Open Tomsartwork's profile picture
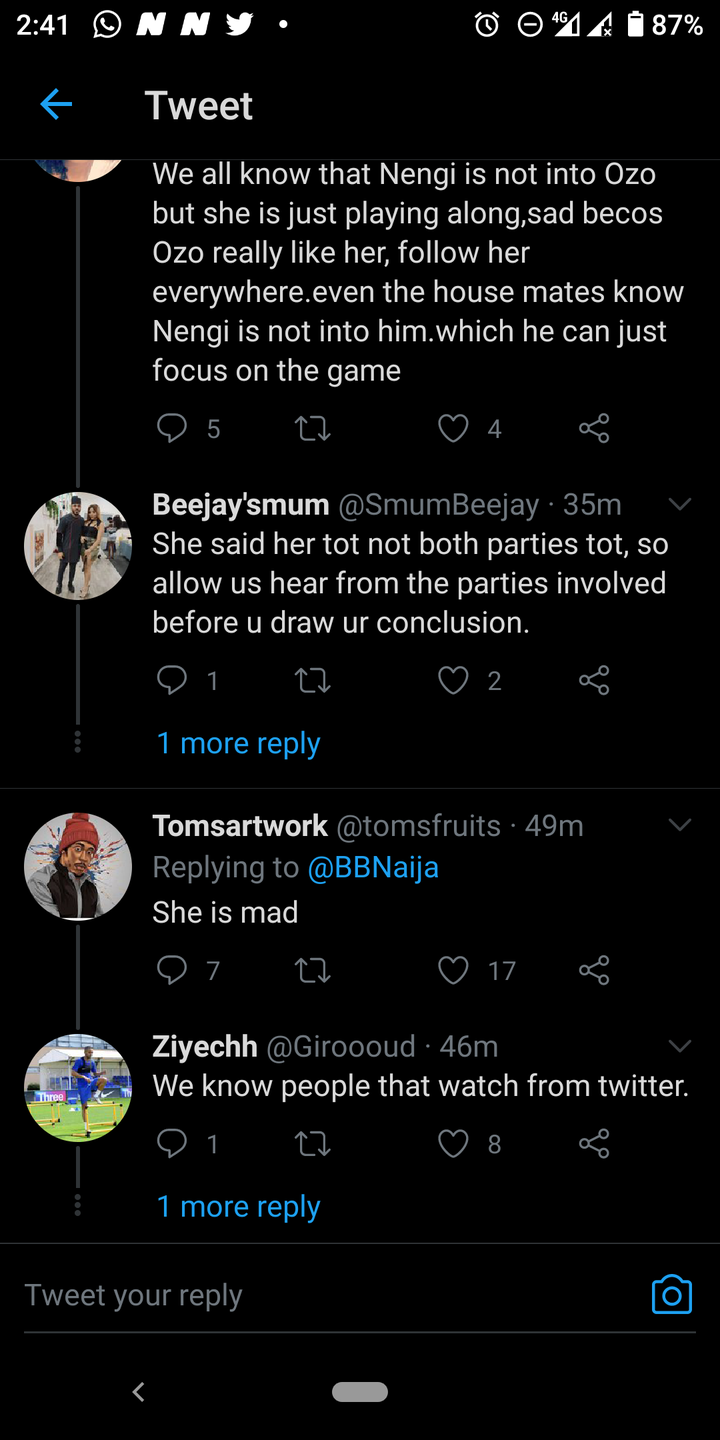The height and width of the screenshot is (1440, 720). pos(78,866)
